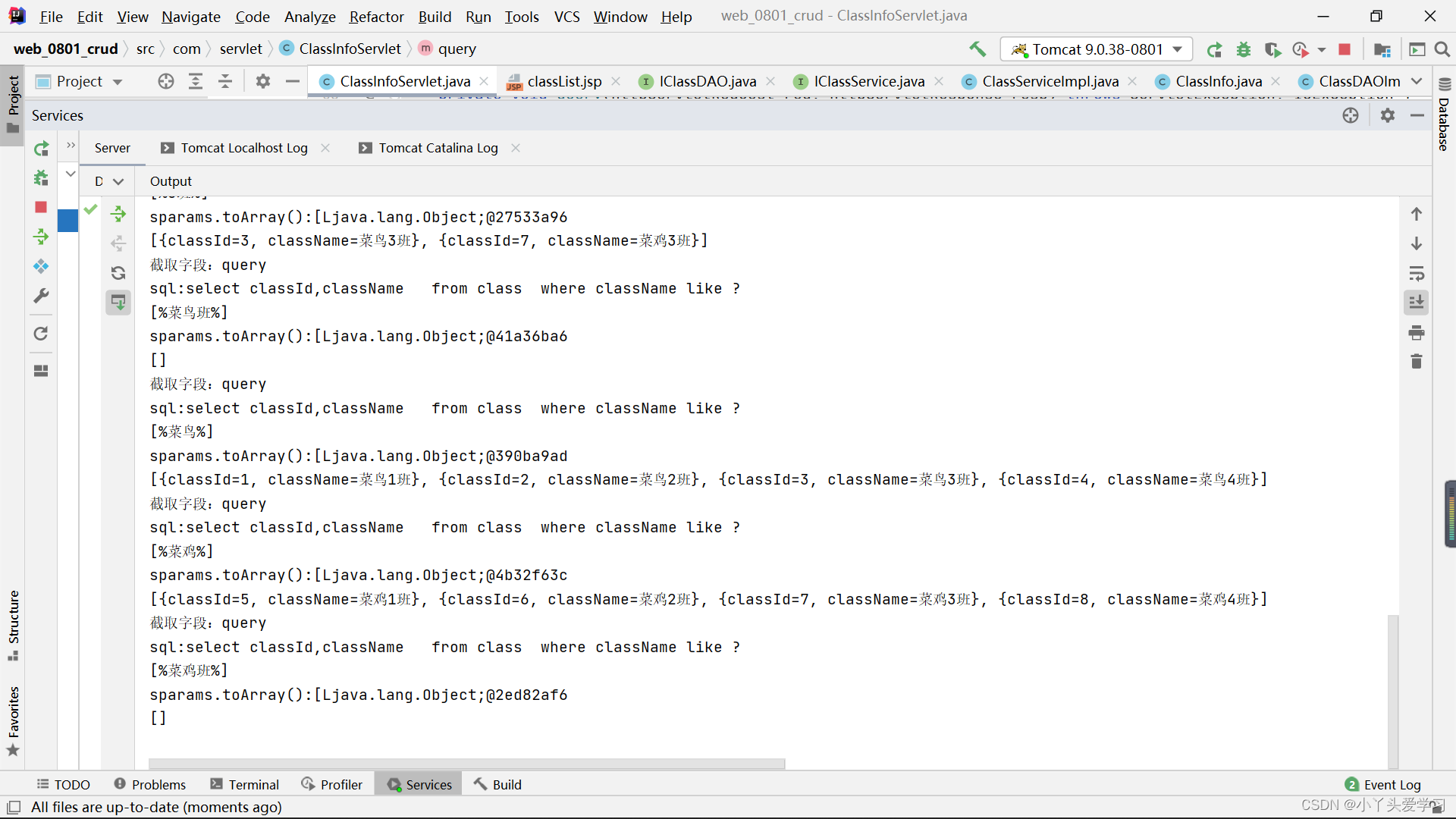Toggle the Favorites tool window
Viewport: 1456px width, 819px height.
point(13,720)
